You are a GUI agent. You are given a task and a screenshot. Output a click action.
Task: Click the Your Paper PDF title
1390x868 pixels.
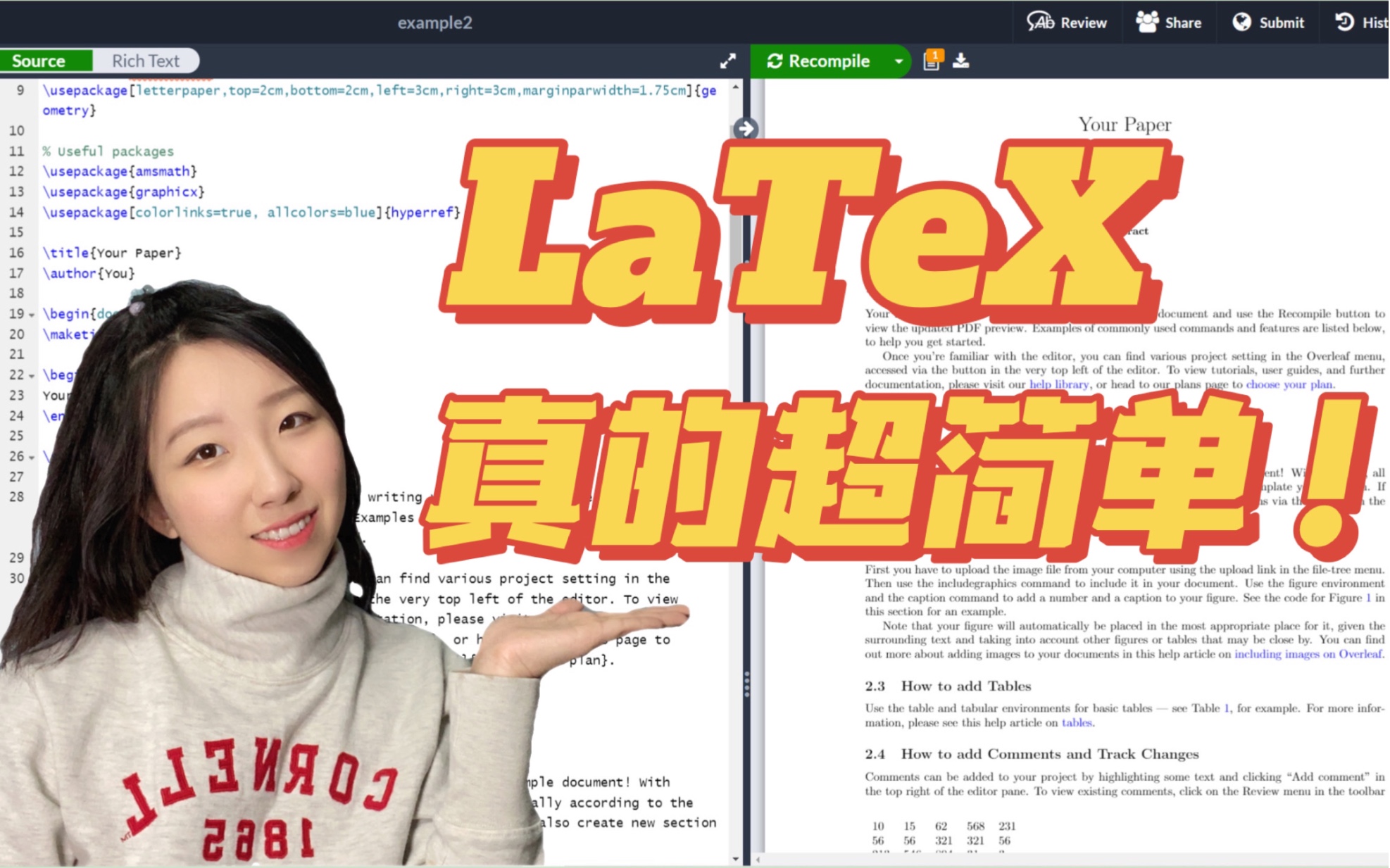[x=1125, y=125]
